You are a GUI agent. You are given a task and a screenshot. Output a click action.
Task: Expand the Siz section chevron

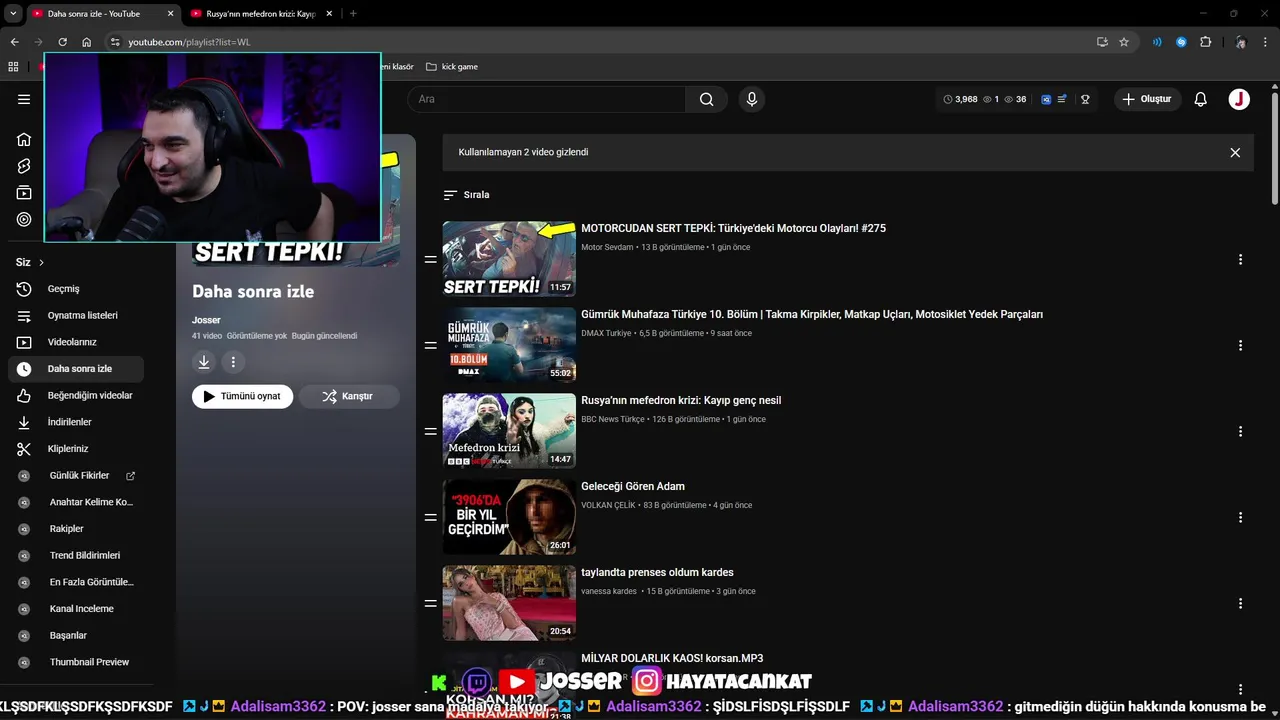[x=41, y=262]
